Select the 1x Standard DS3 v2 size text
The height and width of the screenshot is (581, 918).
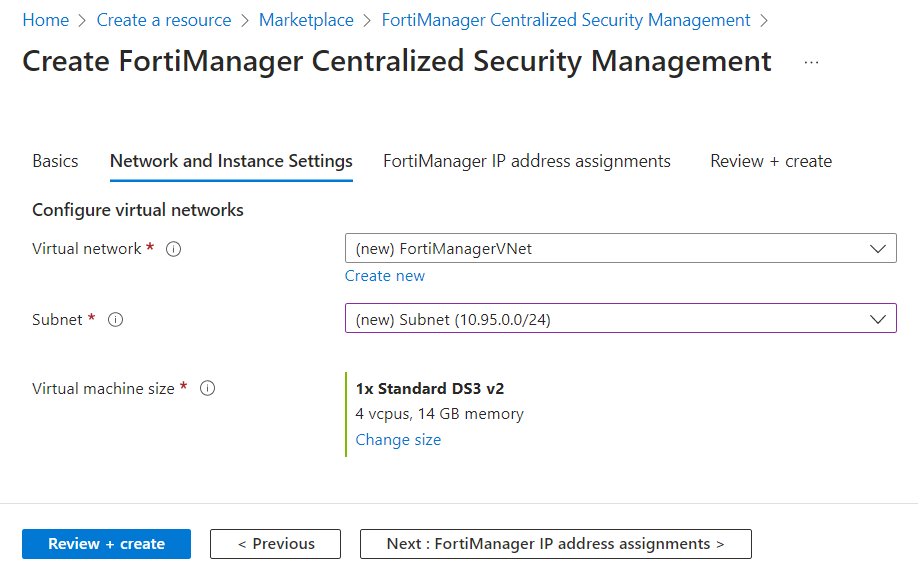click(x=430, y=389)
